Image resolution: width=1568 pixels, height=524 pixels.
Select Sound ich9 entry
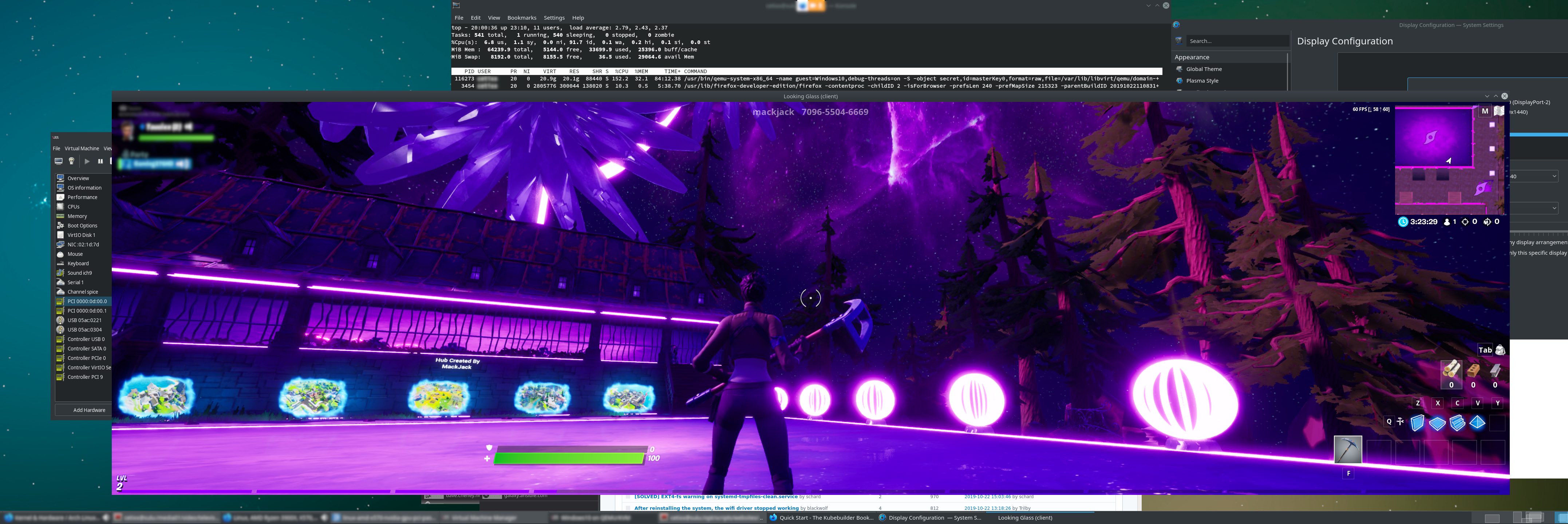click(x=83, y=273)
